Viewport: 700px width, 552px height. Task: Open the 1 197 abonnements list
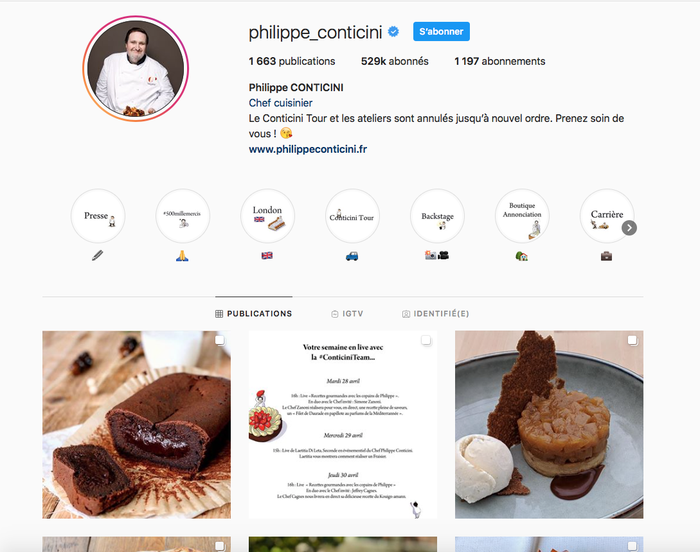(500, 61)
